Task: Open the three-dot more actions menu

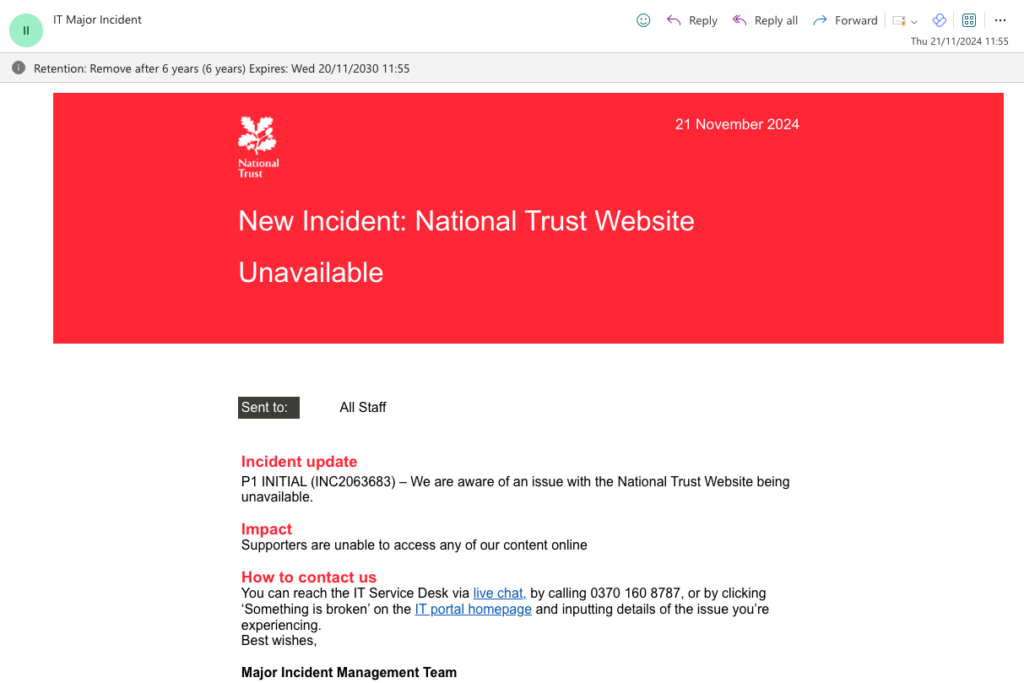Action: click(x=1000, y=20)
